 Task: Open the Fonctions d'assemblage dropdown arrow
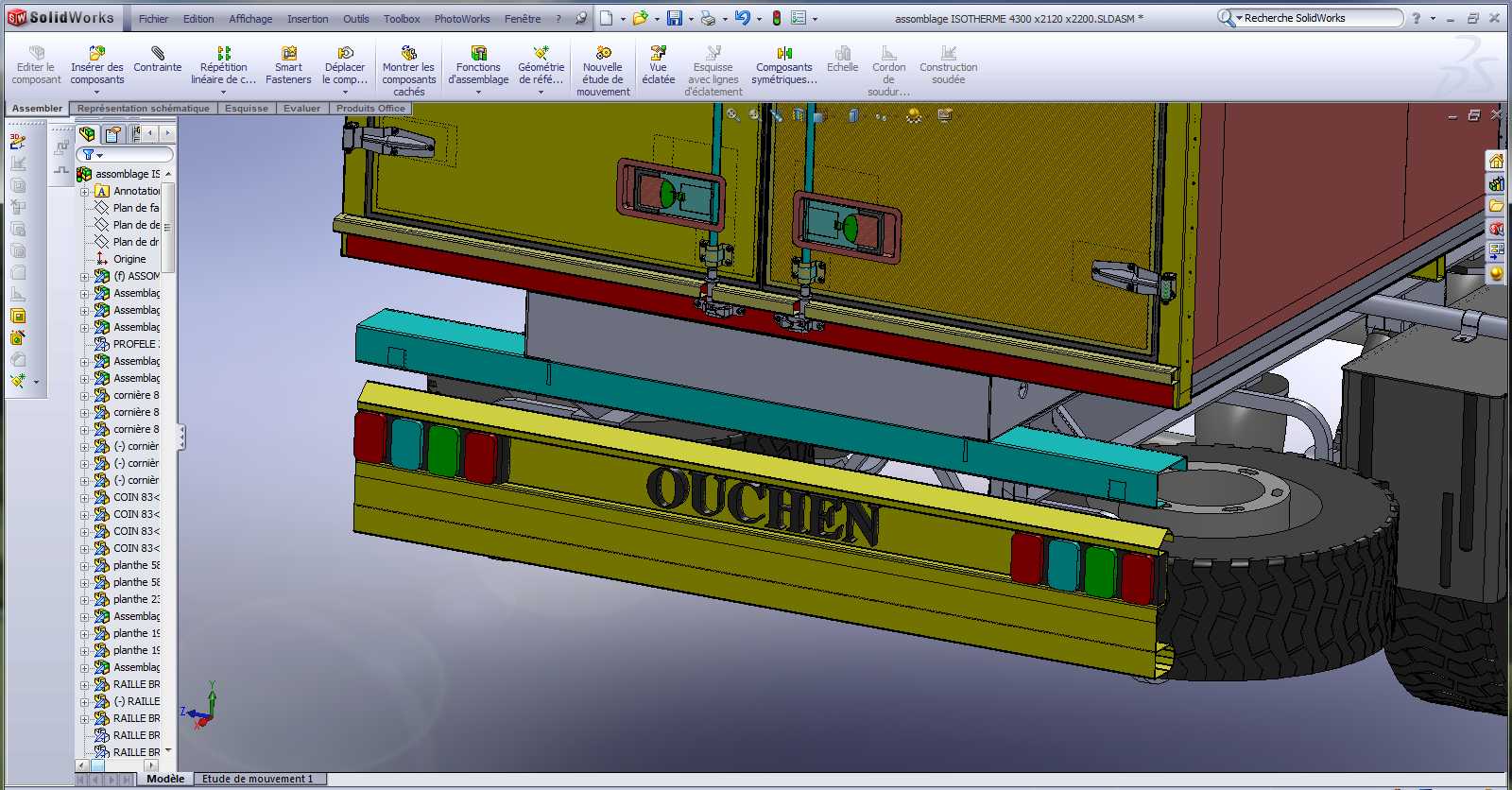[478, 93]
